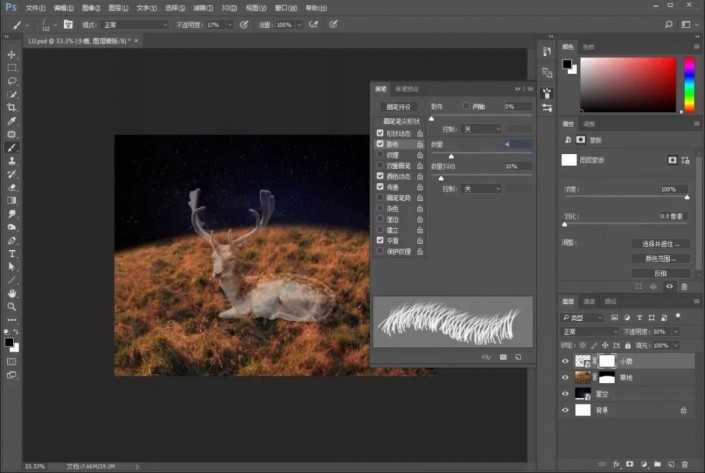This screenshot has width=705, height=473.
Task: Select the Move tool
Action: (x=12, y=54)
